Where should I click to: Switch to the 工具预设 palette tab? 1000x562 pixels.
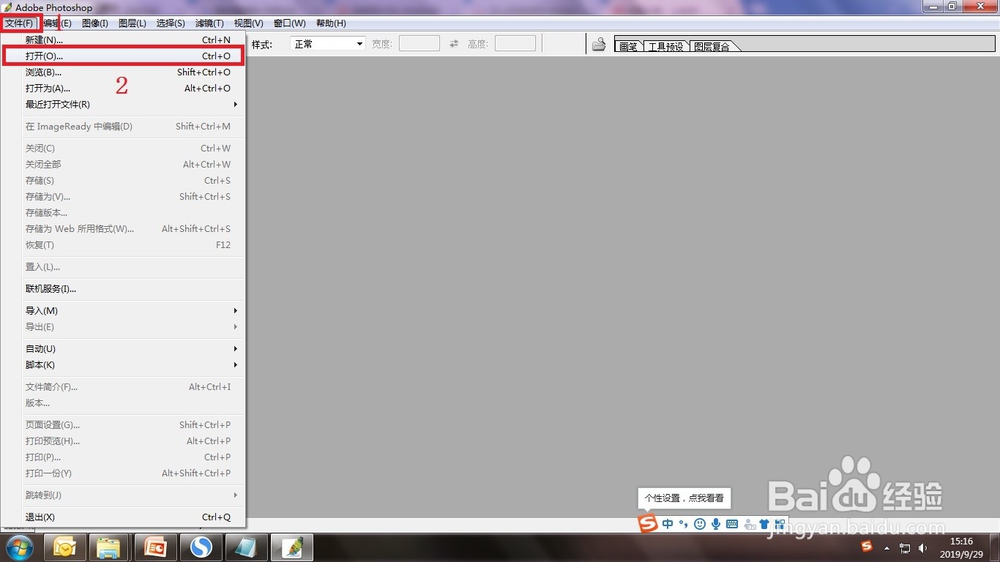665,46
